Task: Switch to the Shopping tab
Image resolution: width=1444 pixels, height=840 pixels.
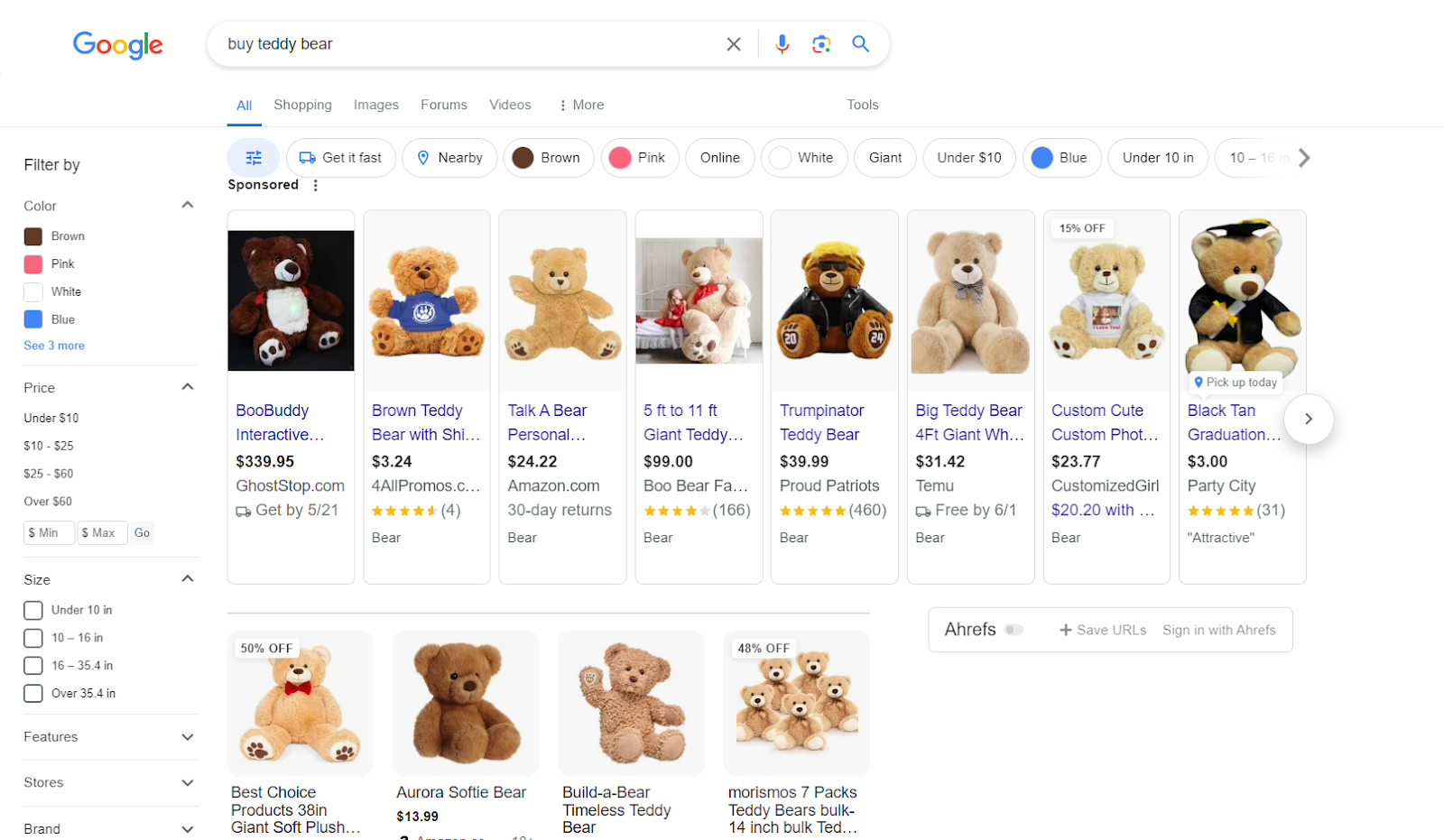Action: tap(302, 105)
